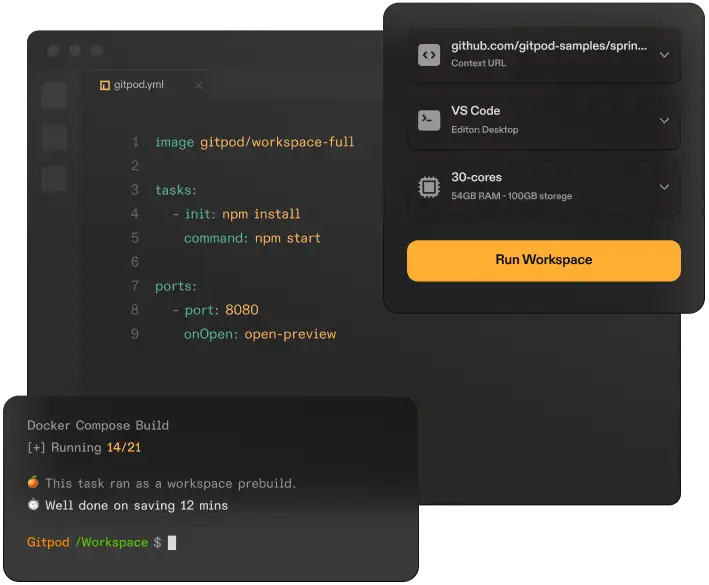Click the 30-cores label

click(x=476, y=177)
